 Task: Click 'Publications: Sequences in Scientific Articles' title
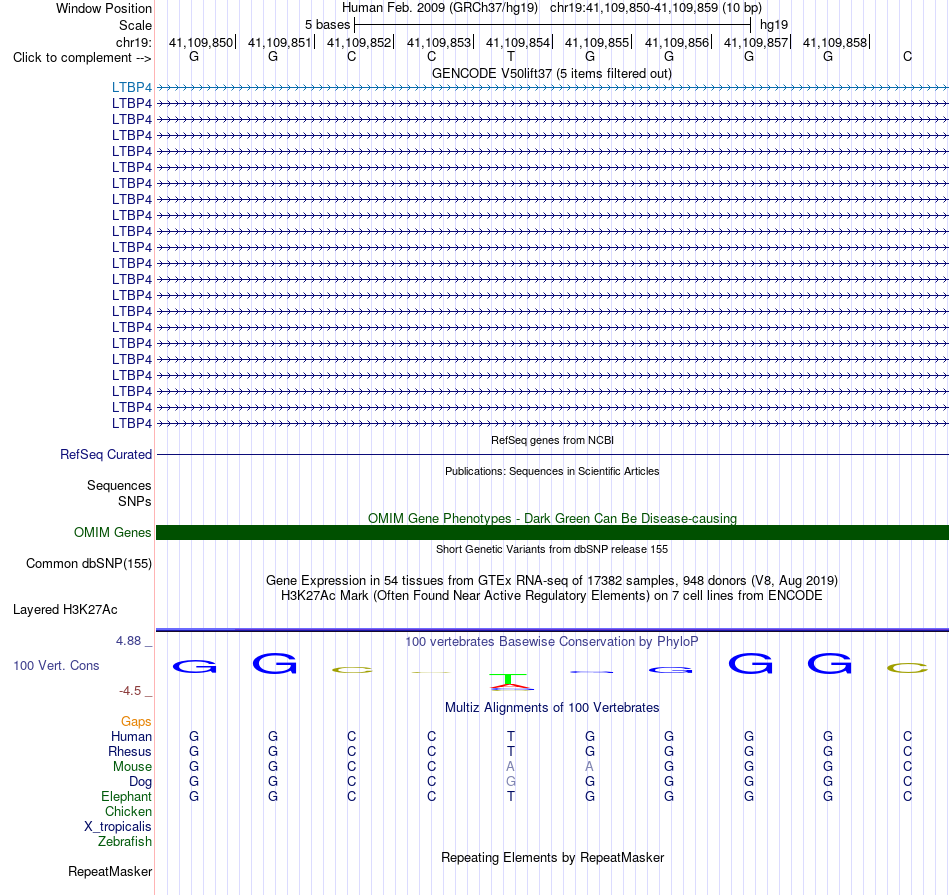click(x=552, y=471)
